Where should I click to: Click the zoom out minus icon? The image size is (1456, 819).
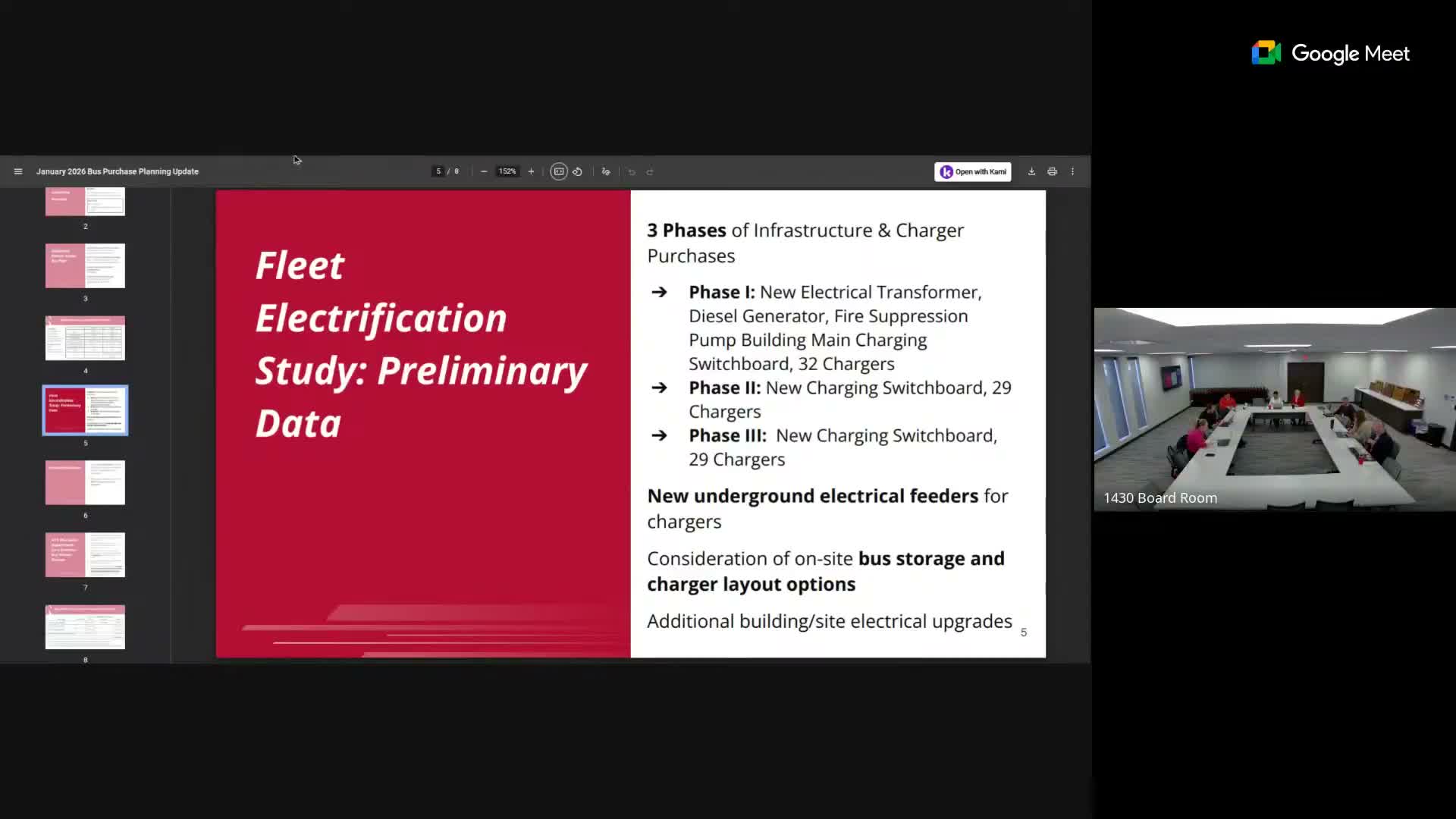(x=484, y=171)
